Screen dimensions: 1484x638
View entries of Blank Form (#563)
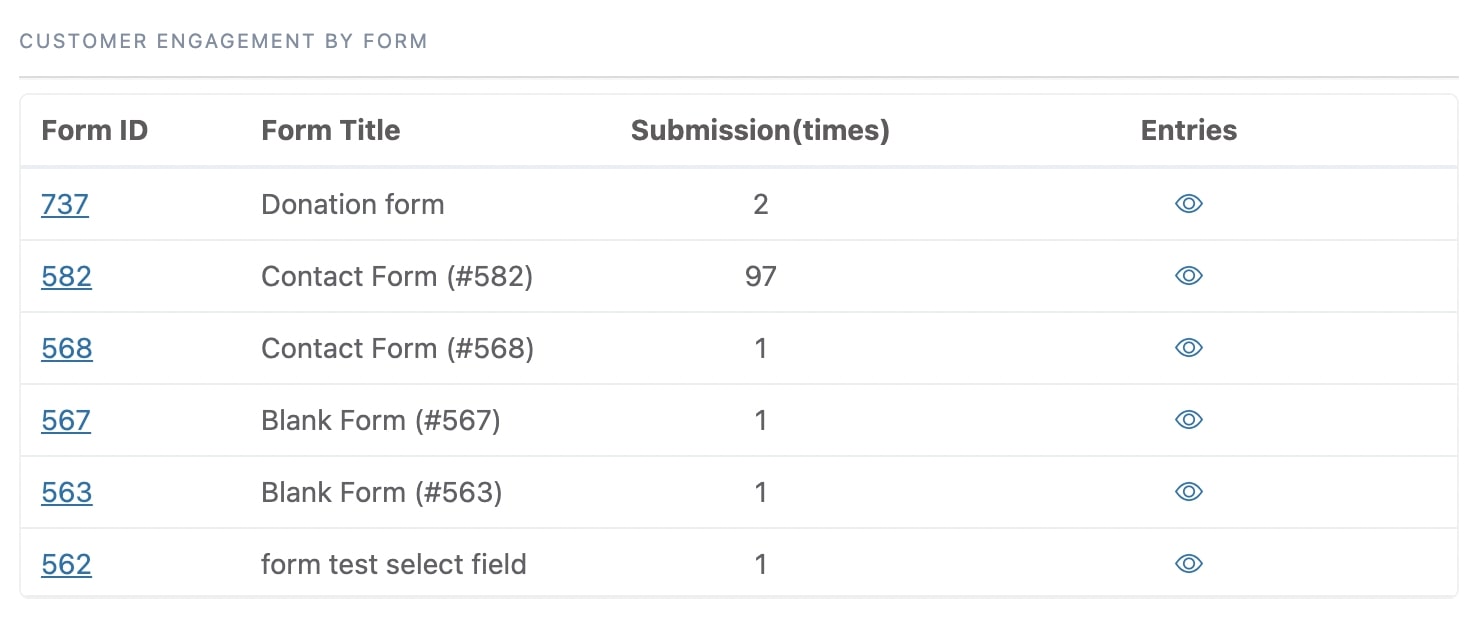coord(1188,492)
